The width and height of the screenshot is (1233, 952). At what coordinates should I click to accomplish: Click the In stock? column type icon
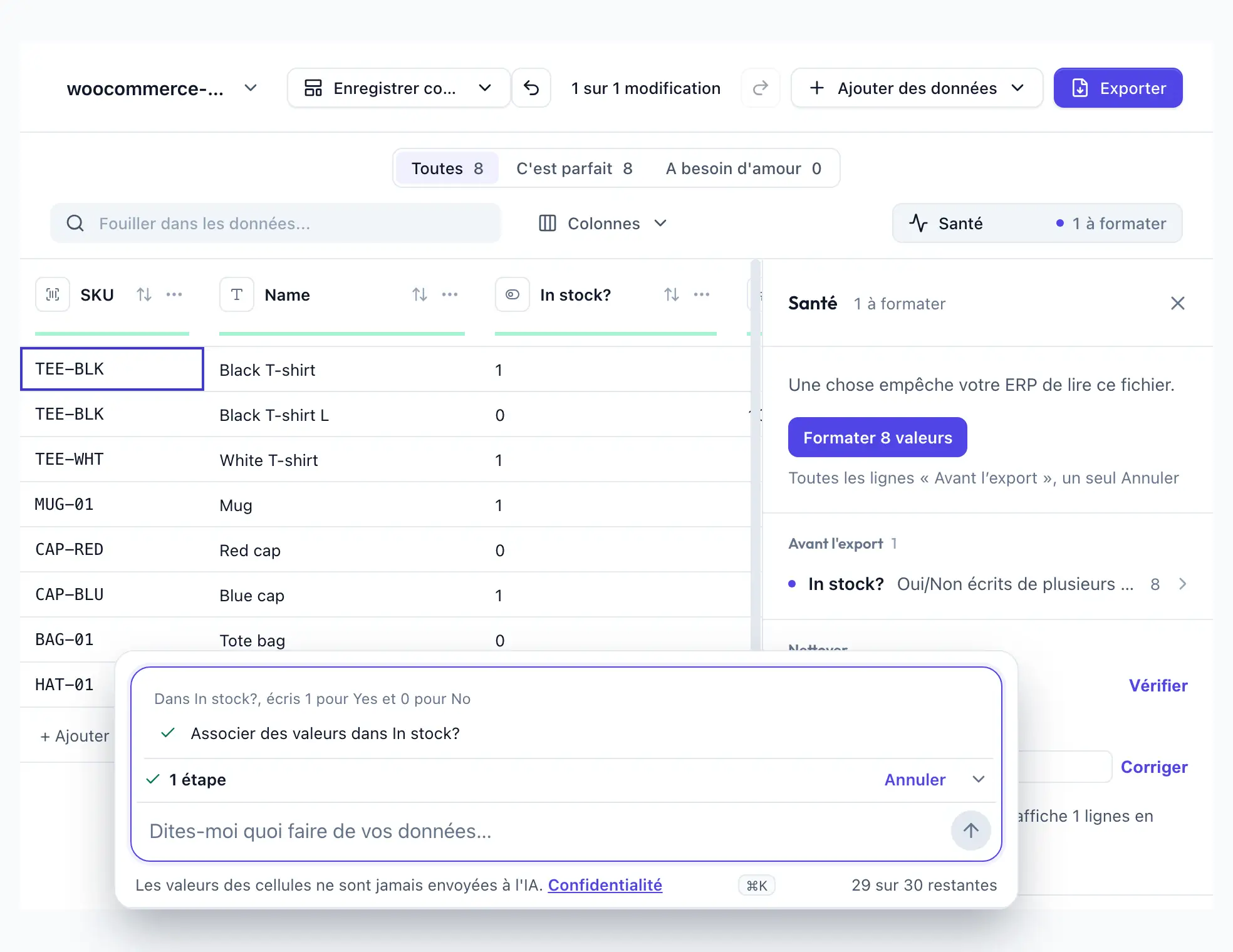tap(512, 294)
